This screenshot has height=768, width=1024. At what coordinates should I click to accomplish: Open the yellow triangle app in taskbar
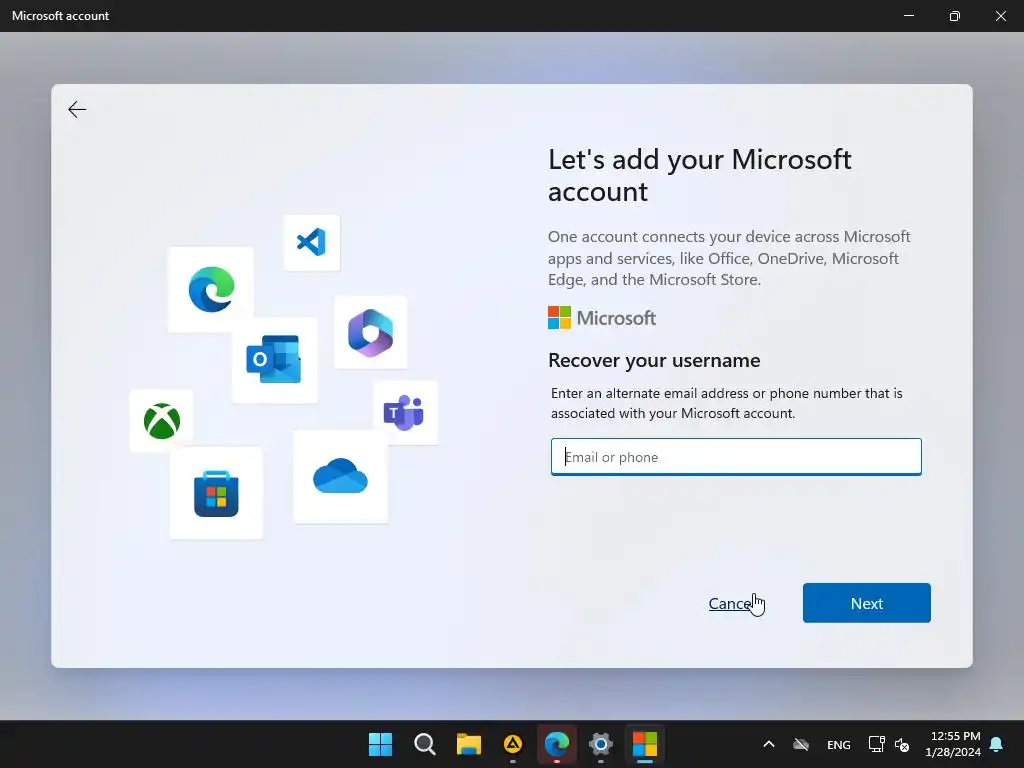pos(513,744)
